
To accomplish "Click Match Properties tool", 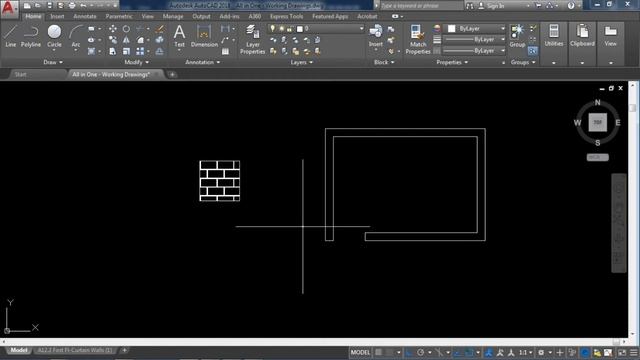I will pos(418,39).
